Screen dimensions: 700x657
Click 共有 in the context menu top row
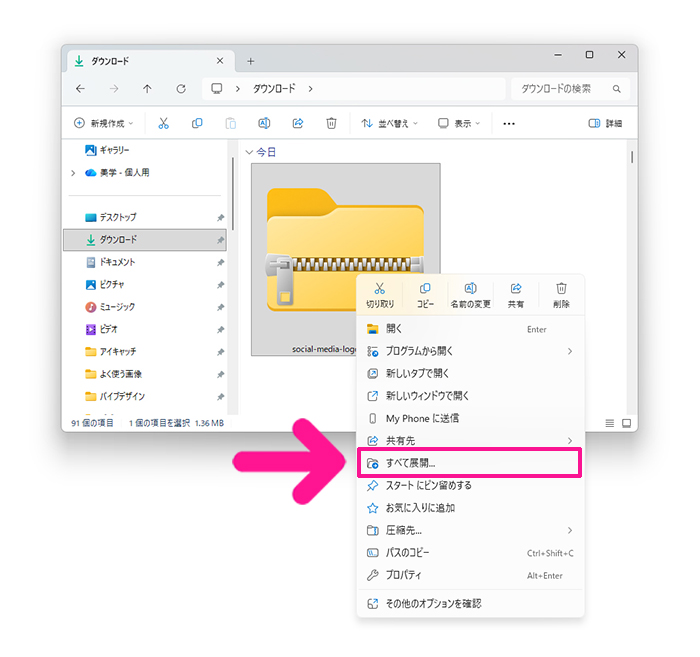tap(516, 295)
